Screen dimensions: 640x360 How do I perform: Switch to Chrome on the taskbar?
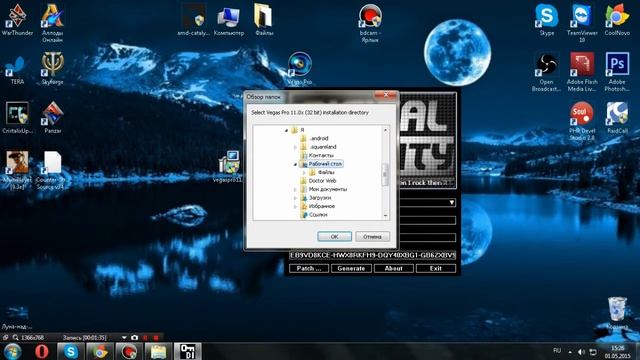pos(100,351)
